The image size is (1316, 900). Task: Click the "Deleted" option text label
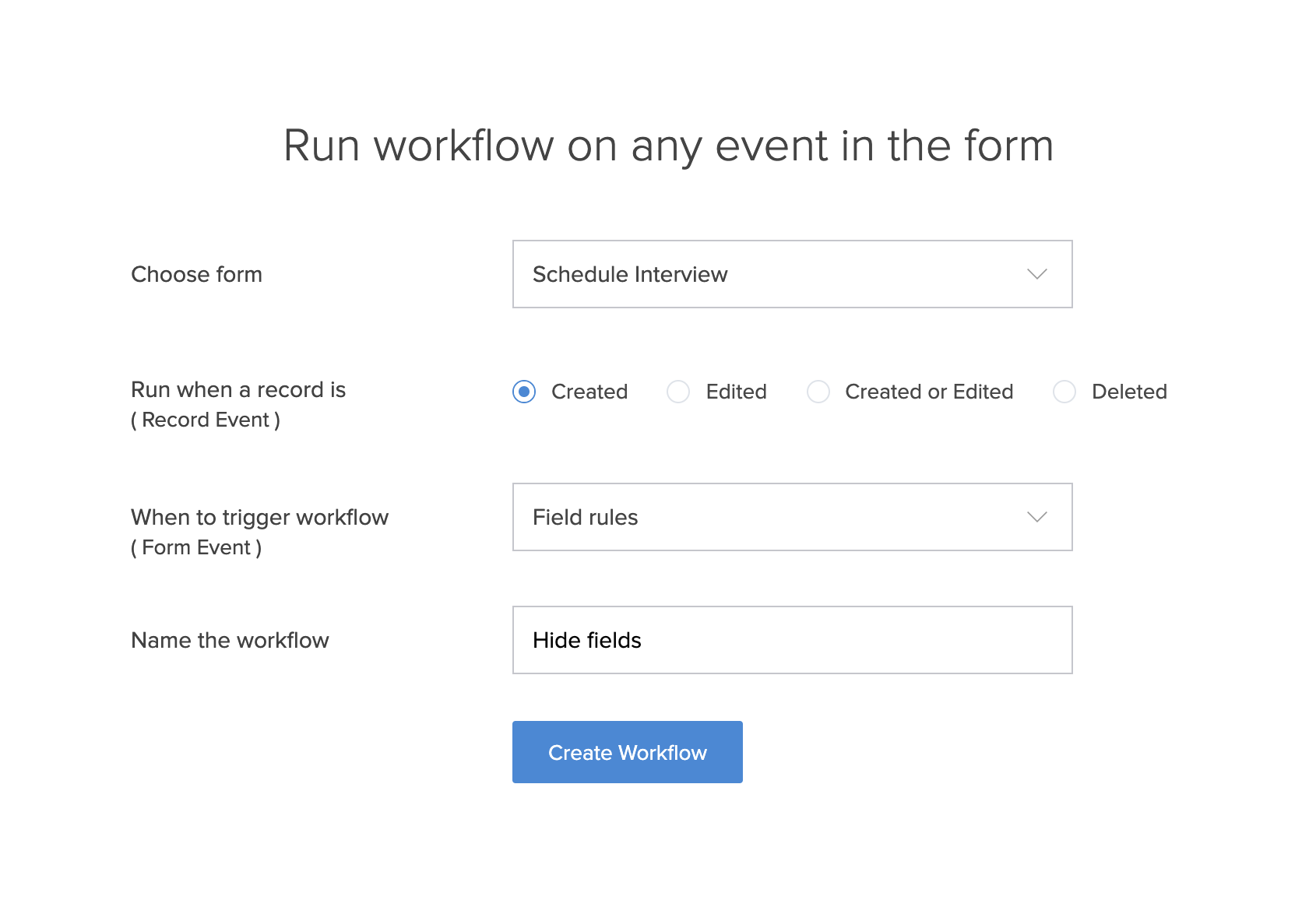(x=1129, y=392)
